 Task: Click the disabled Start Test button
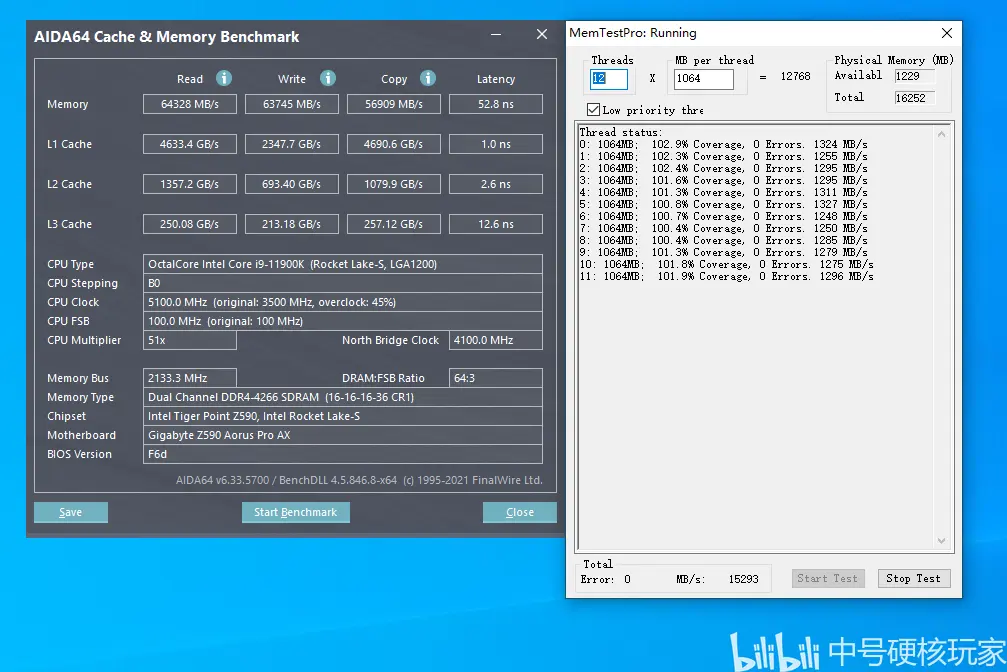point(827,578)
